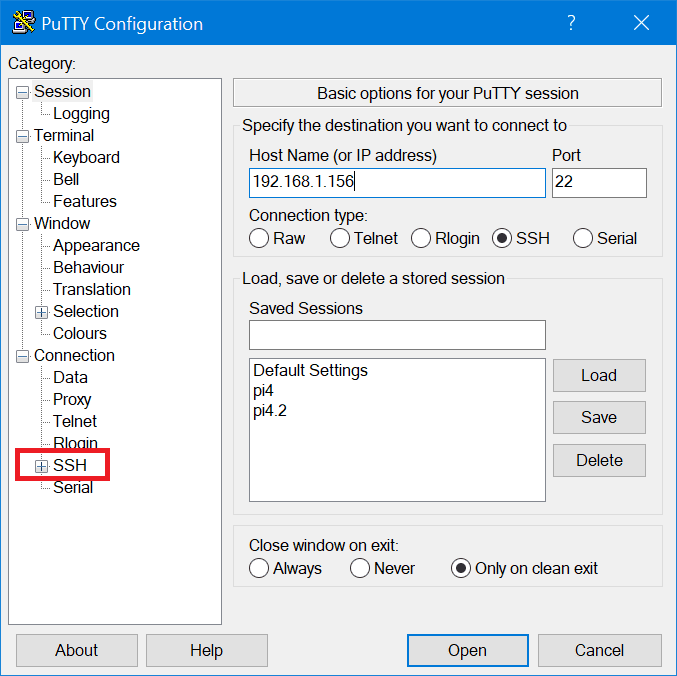The height and width of the screenshot is (676, 677).
Task: Collapse the Terminal category
Action: (x=22, y=136)
